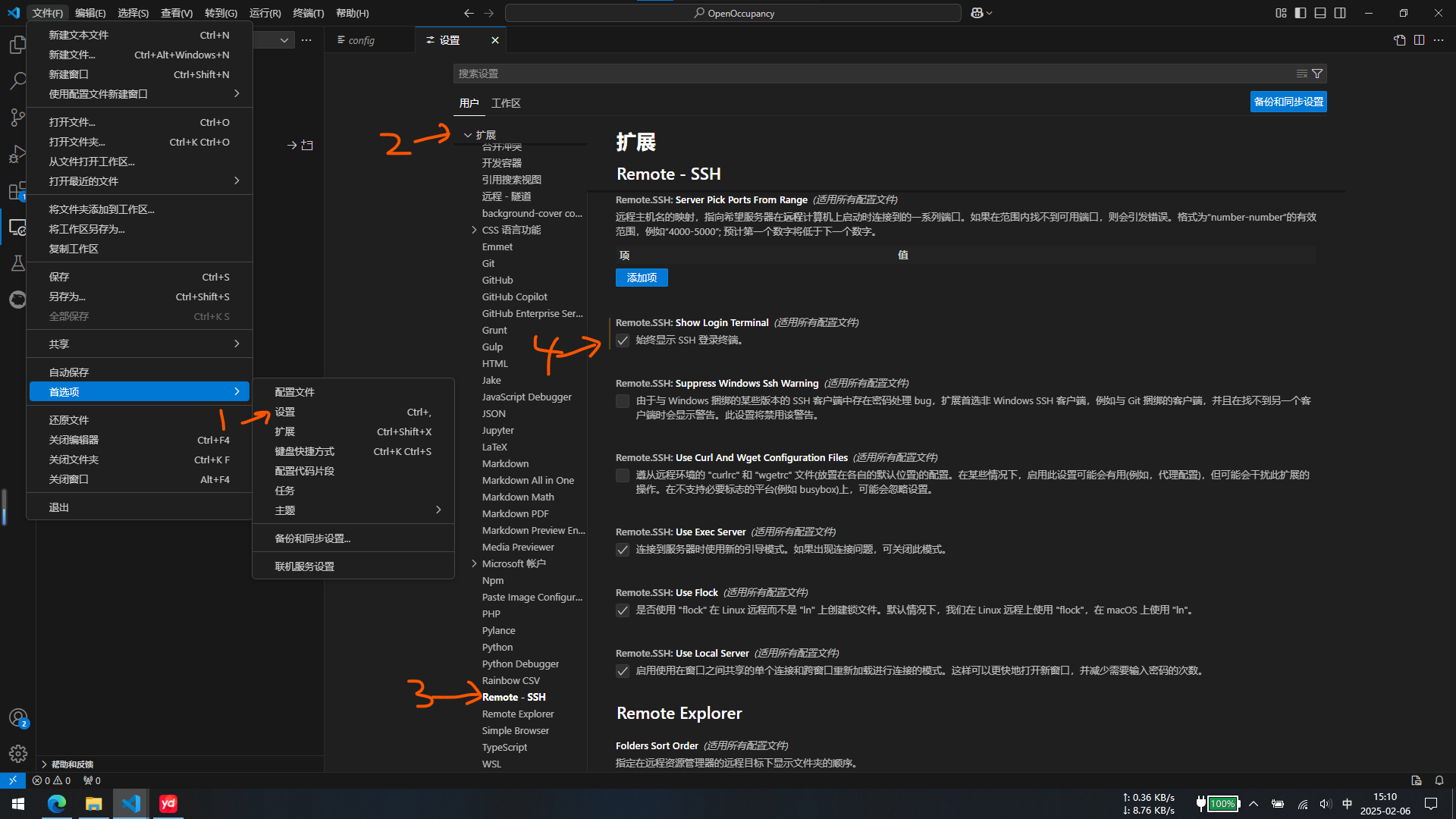This screenshot has width=1456, height=819.
Task: Select Remote - SSH in settings tree
Action: (513, 697)
